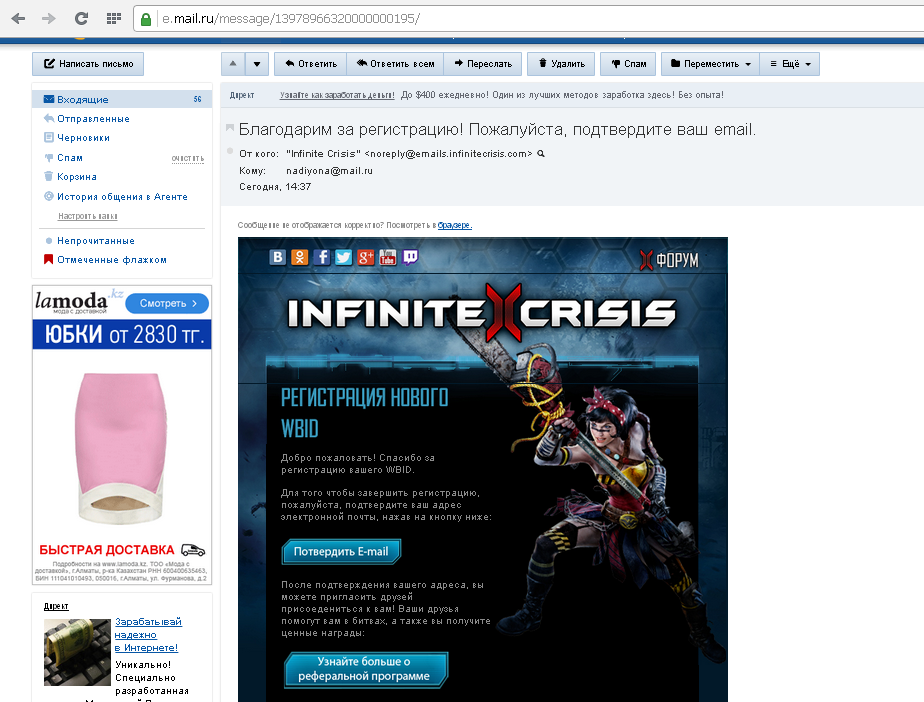Open the ФОРУМ link in email header
The width and height of the screenshot is (924, 702).
(669, 260)
